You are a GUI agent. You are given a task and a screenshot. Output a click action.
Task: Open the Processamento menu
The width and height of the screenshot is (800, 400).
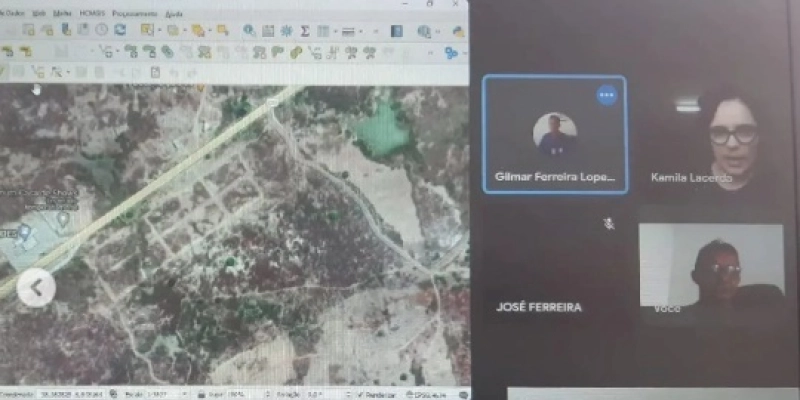click(x=135, y=13)
